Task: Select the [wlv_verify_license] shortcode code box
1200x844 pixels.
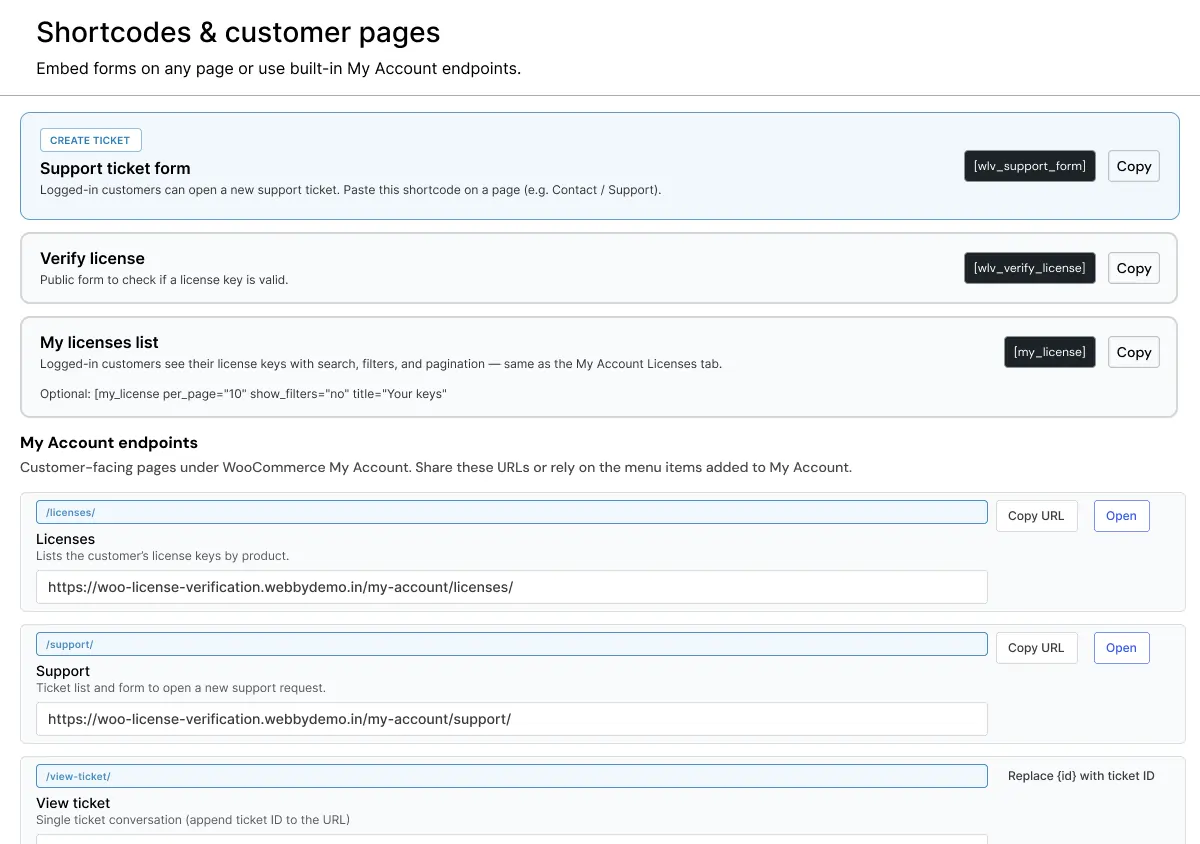Action: pyautogui.click(x=1029, y=268)
